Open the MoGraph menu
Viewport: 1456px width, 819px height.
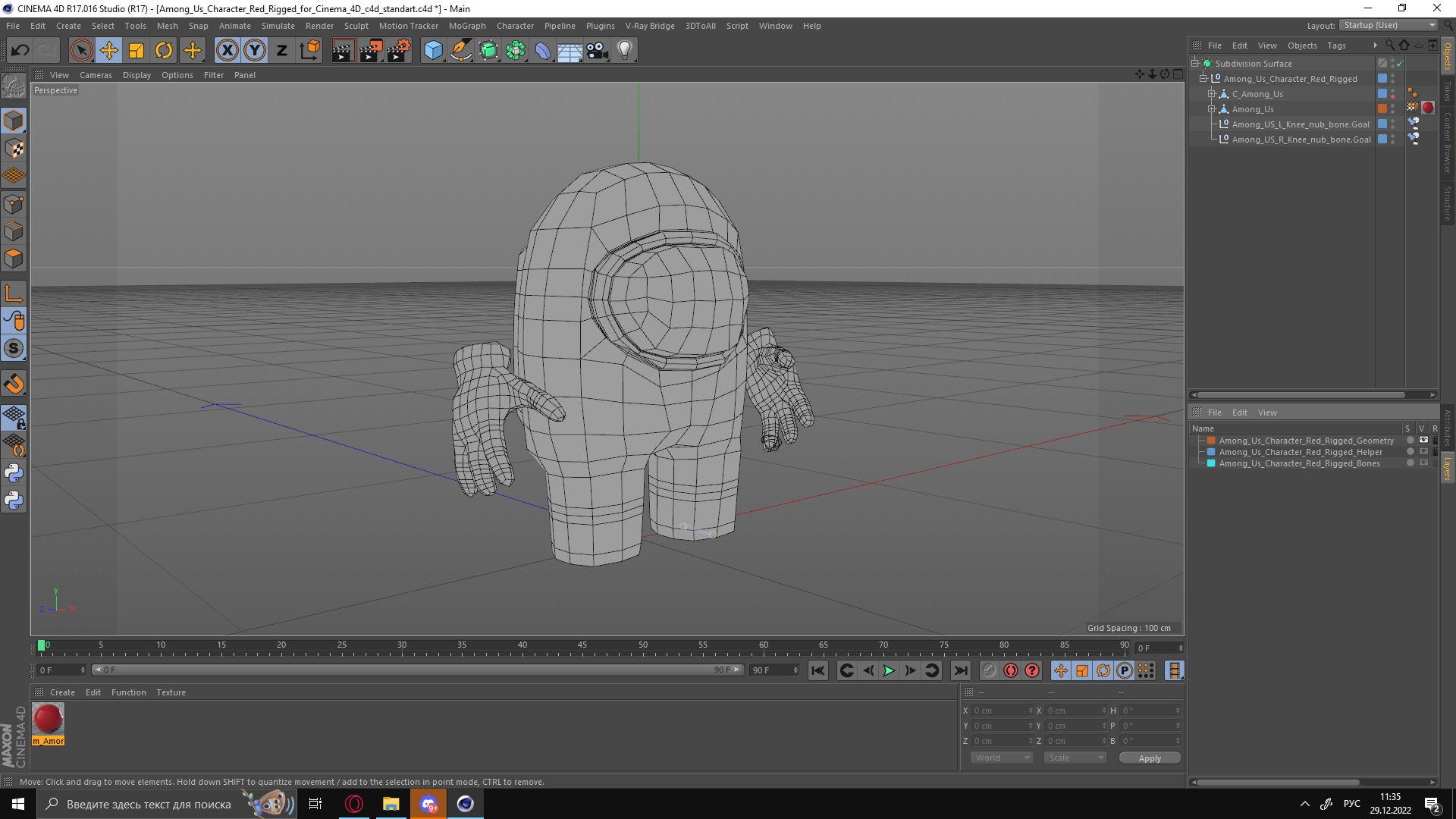tap(466, 26)
